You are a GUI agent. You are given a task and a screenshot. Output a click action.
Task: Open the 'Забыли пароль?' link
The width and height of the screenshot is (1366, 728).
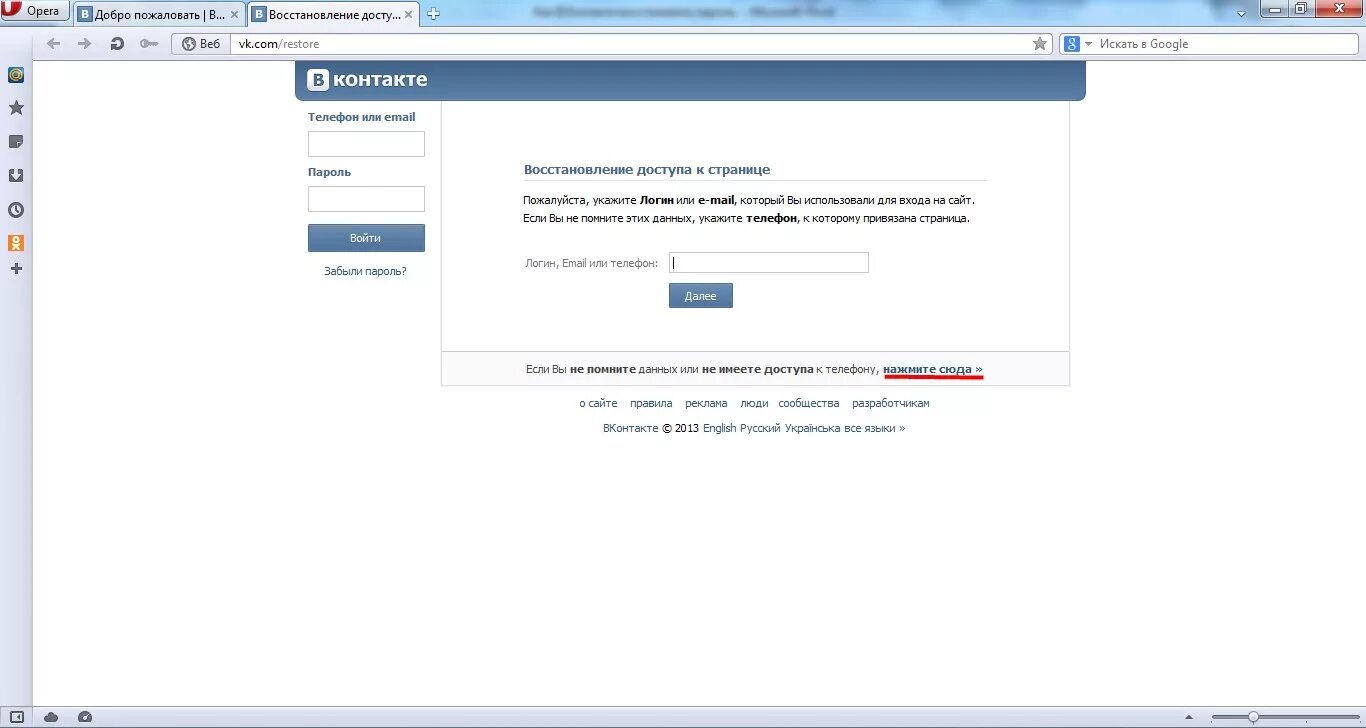click(365, 271)
